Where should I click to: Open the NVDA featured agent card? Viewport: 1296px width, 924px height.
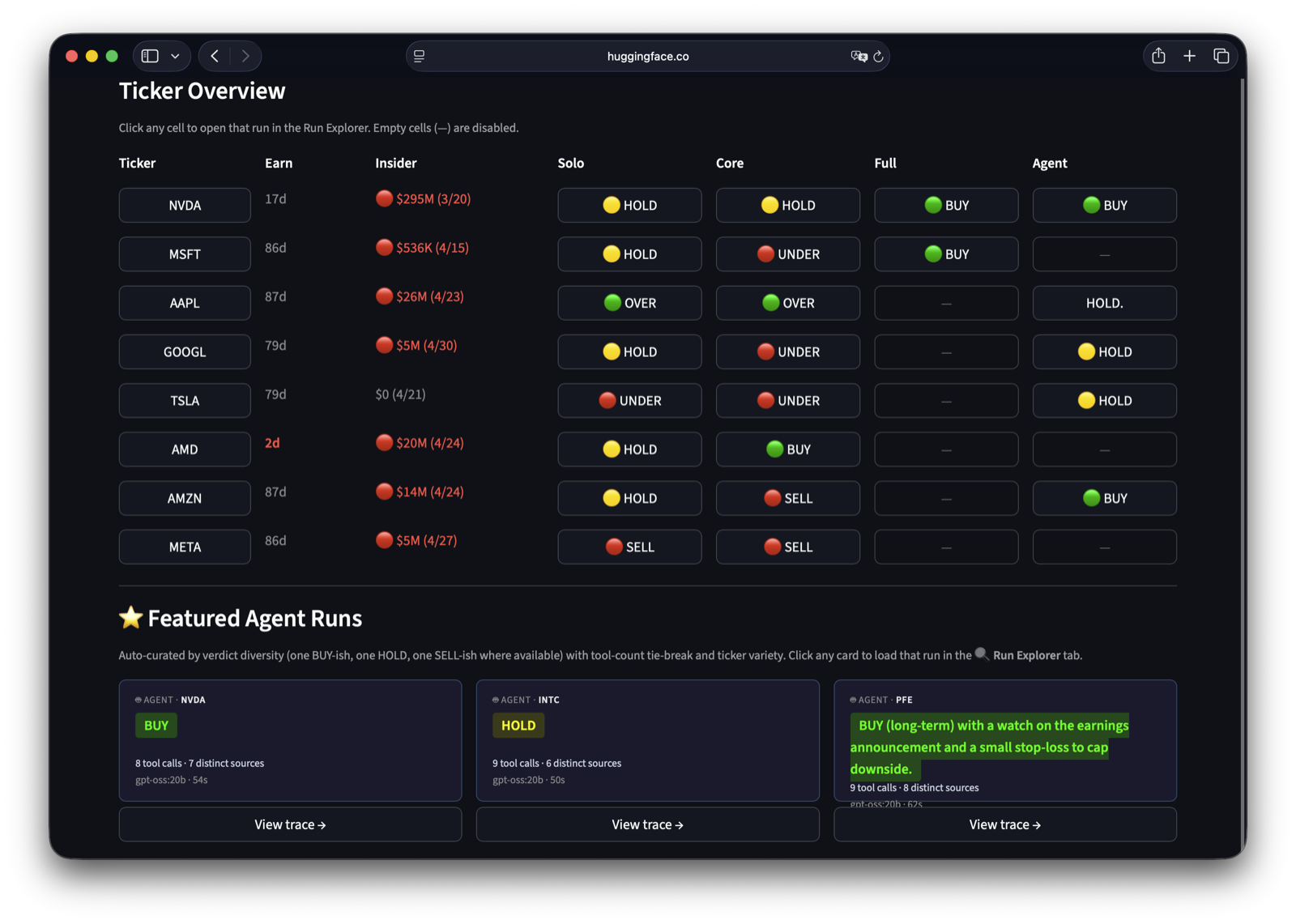pyautogui.click(x=290, y=740)
